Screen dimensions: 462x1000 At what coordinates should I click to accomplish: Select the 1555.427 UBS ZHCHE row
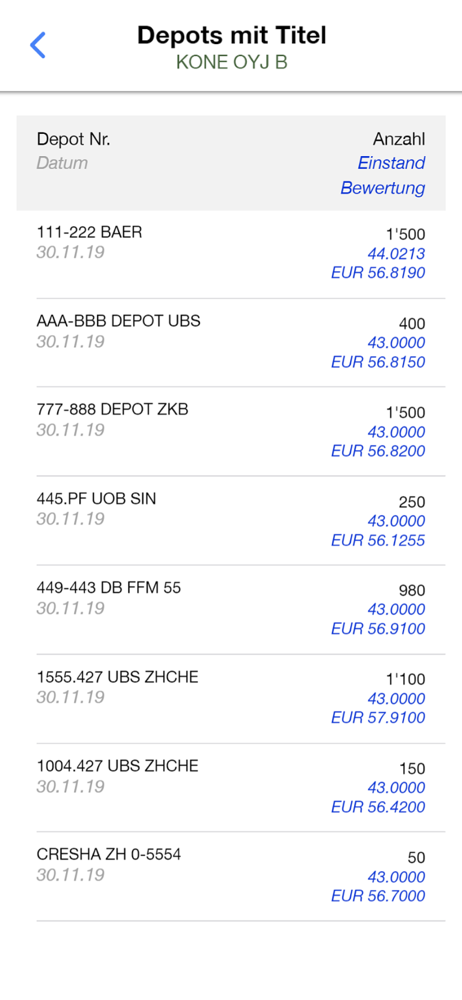click(x=231, y=698)
